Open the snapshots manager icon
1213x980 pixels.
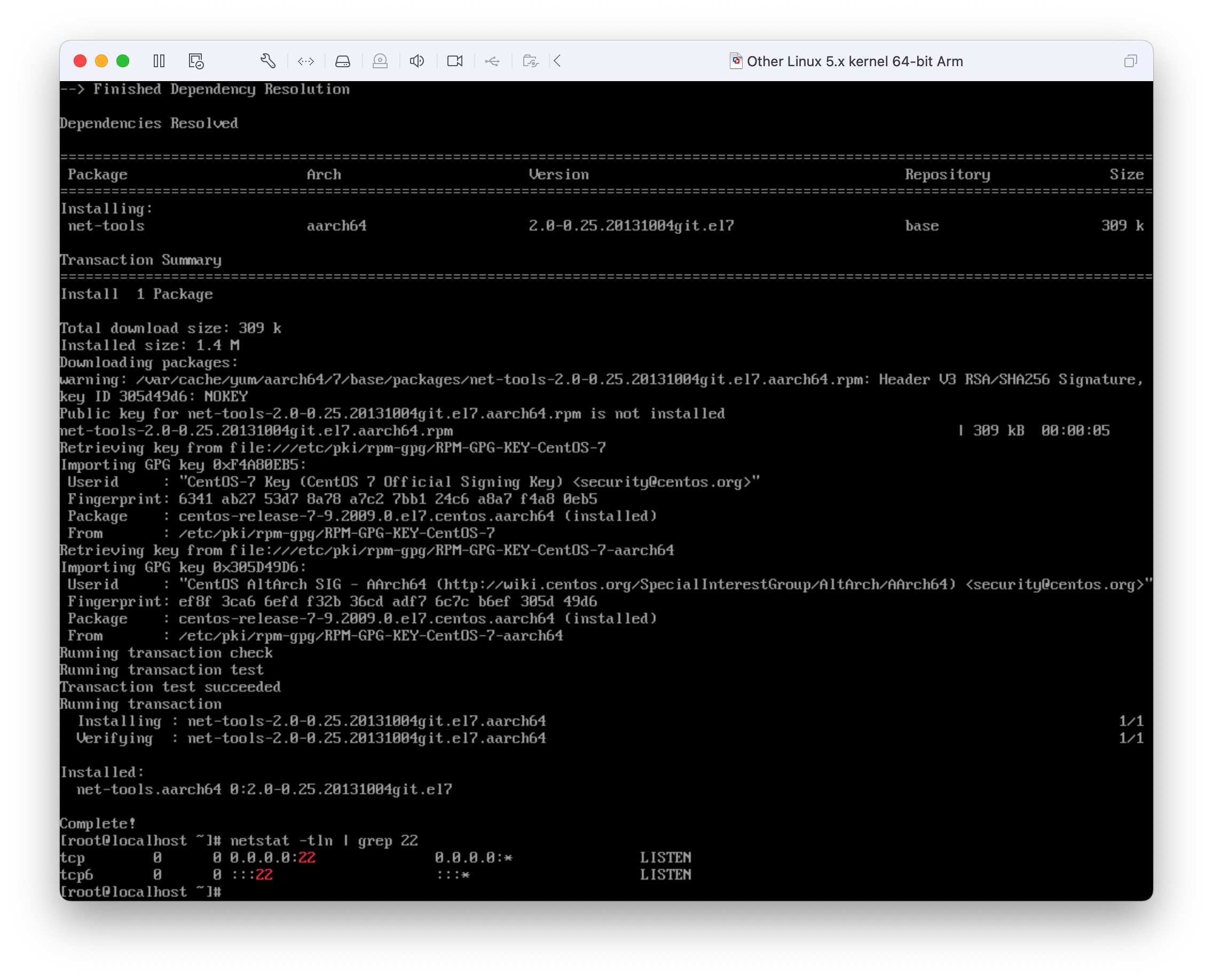click(x=196, y=61)
